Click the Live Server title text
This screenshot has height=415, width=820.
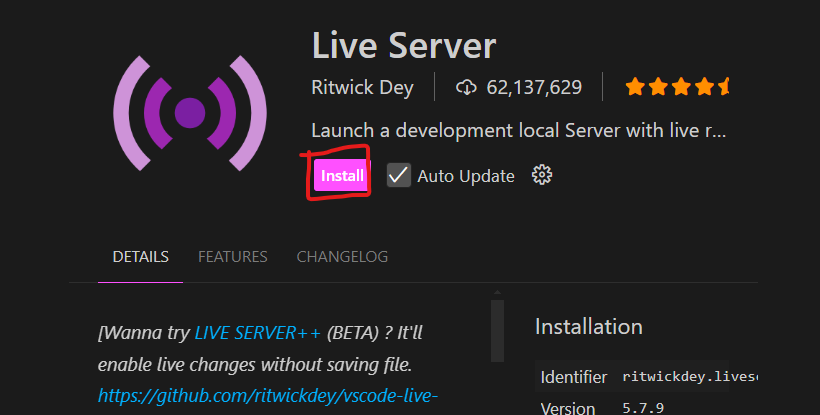pos(404,46)
